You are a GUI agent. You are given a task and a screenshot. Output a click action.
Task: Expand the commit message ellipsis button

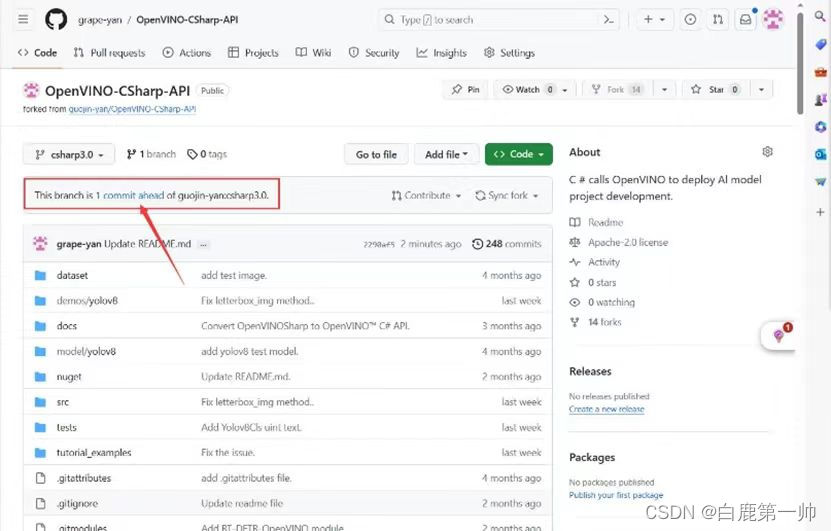[203, 244]
